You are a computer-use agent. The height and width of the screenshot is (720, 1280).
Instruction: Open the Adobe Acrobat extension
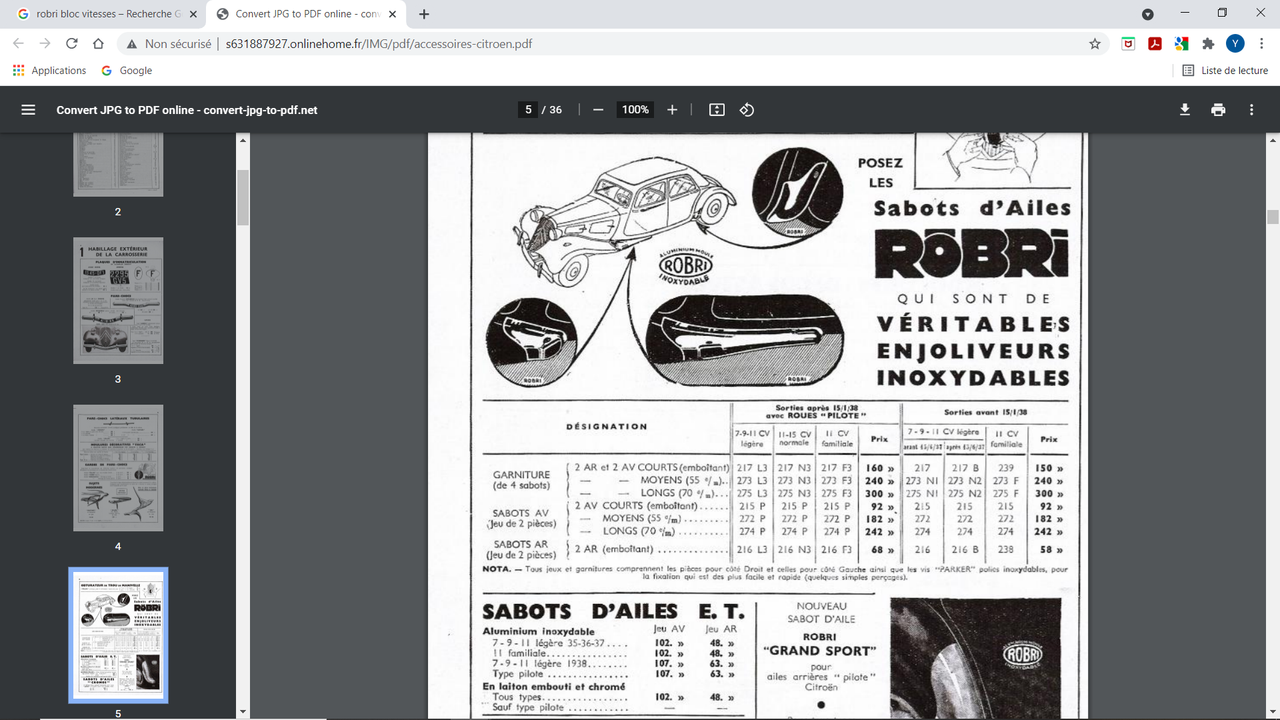[x=1154, y=44]
